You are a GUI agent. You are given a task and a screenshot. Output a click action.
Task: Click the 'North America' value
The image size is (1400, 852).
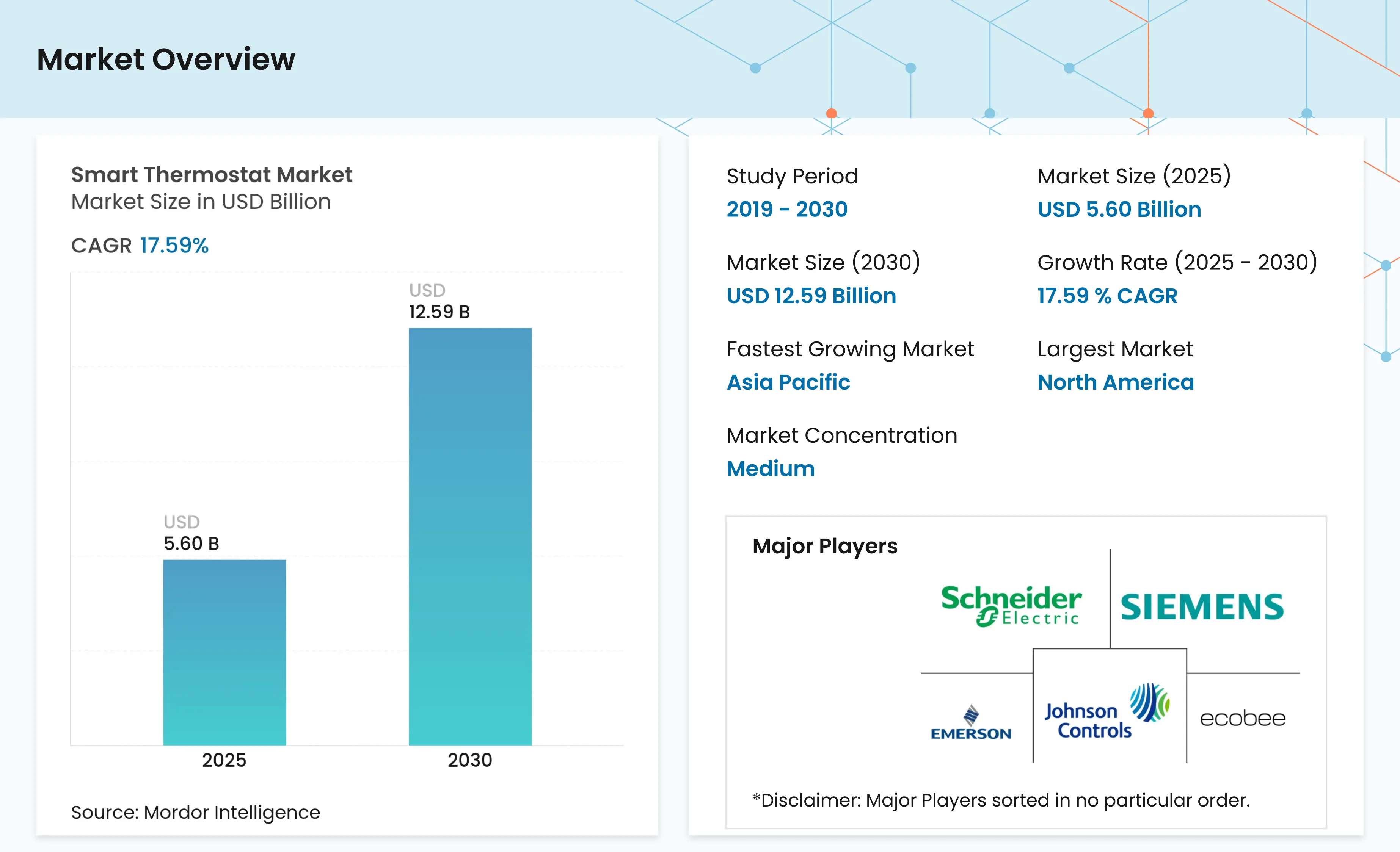tap(1116, 382)
